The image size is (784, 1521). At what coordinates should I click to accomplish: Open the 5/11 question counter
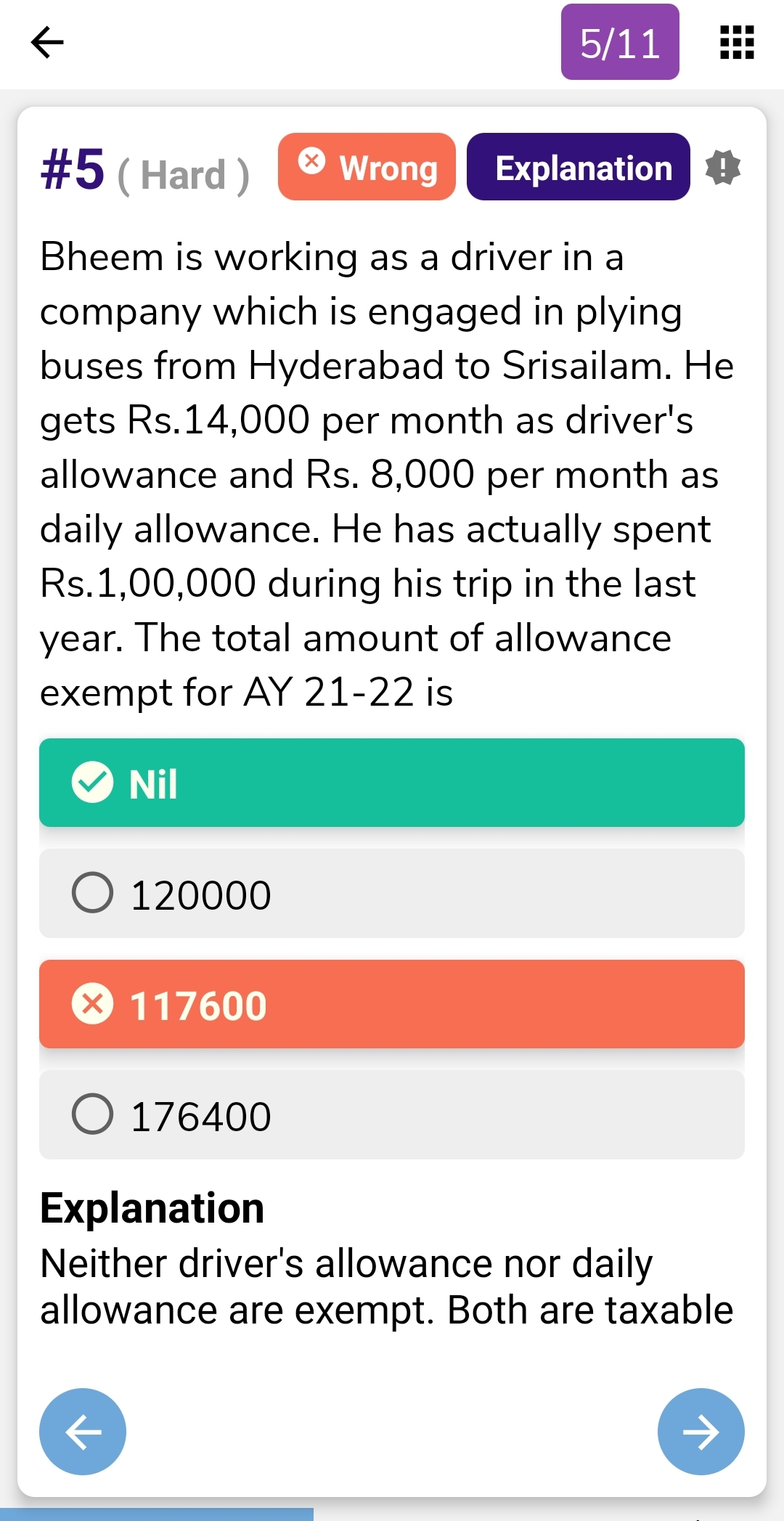[x=620, y=42]
